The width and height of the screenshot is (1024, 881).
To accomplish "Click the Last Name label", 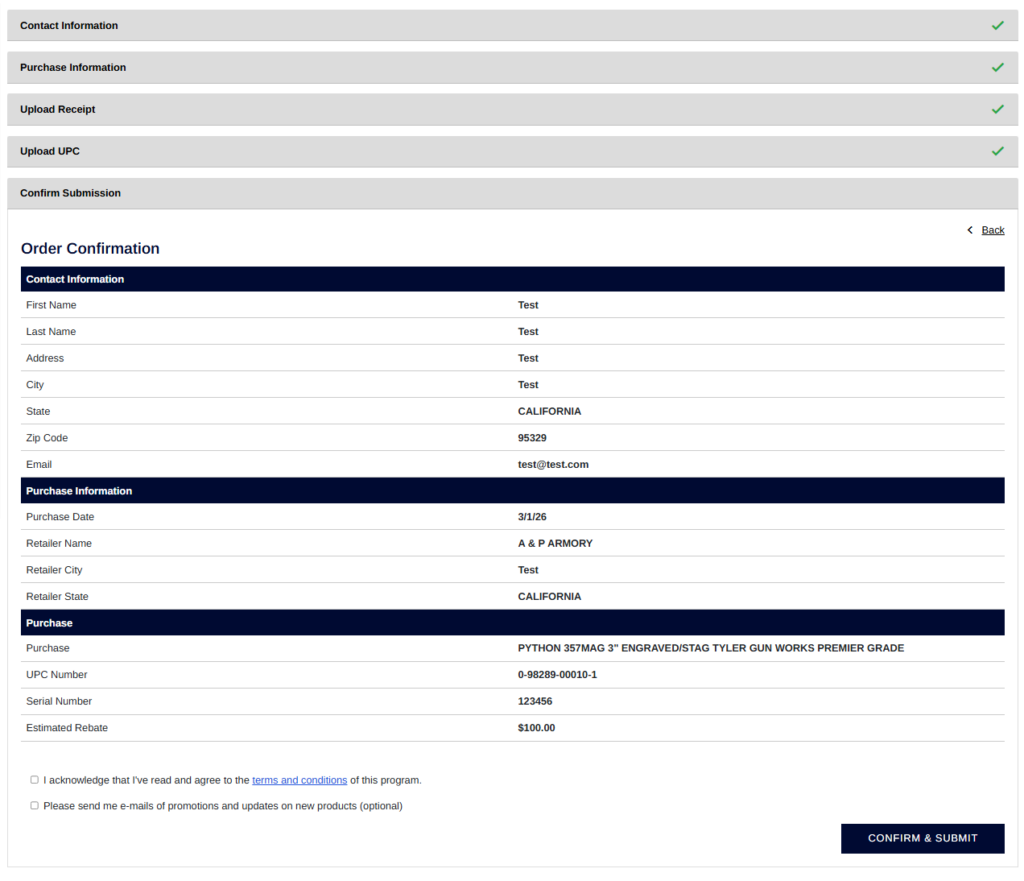I will click(x=51, y=332).
